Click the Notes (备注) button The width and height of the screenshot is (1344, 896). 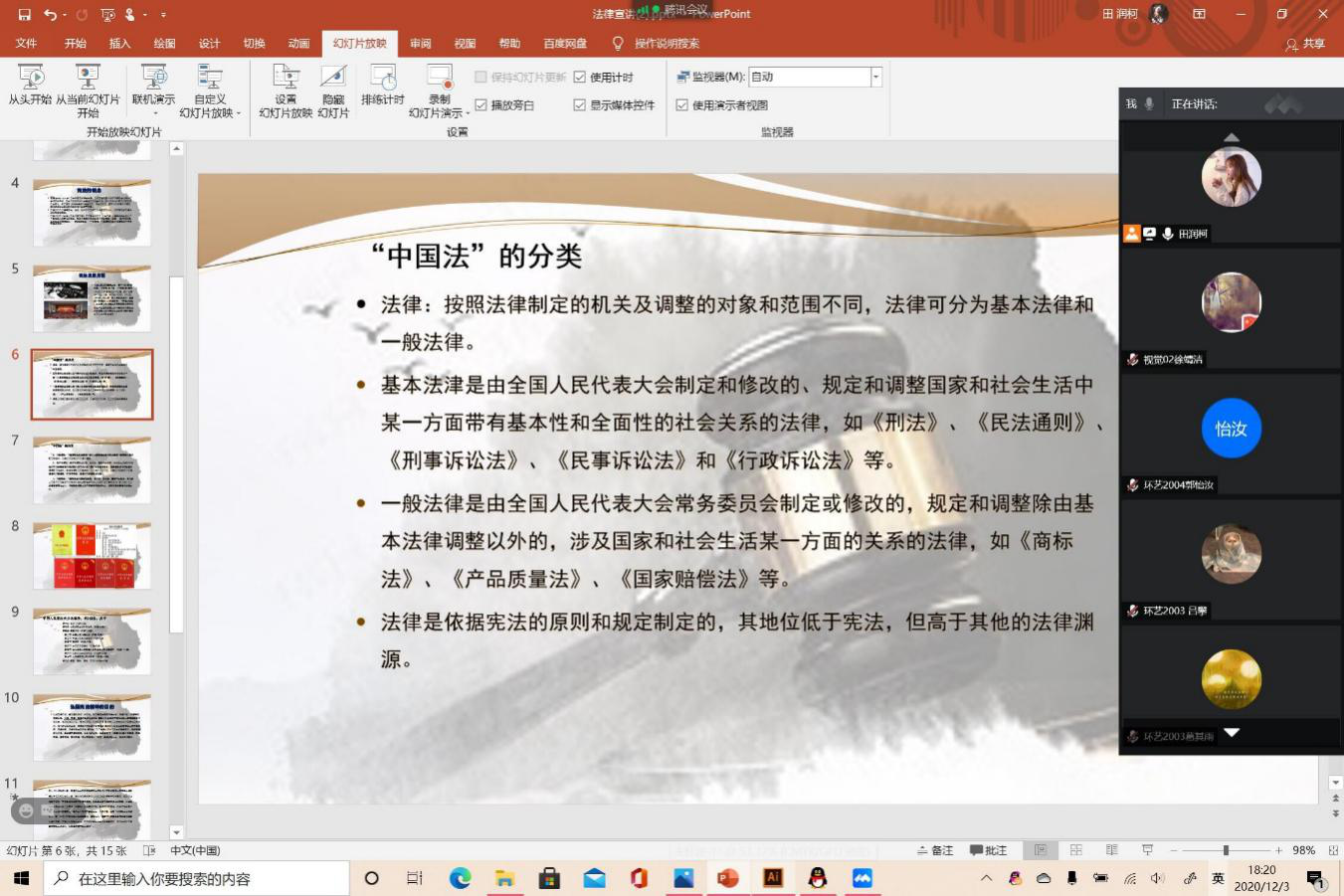(x=935, y=850)
